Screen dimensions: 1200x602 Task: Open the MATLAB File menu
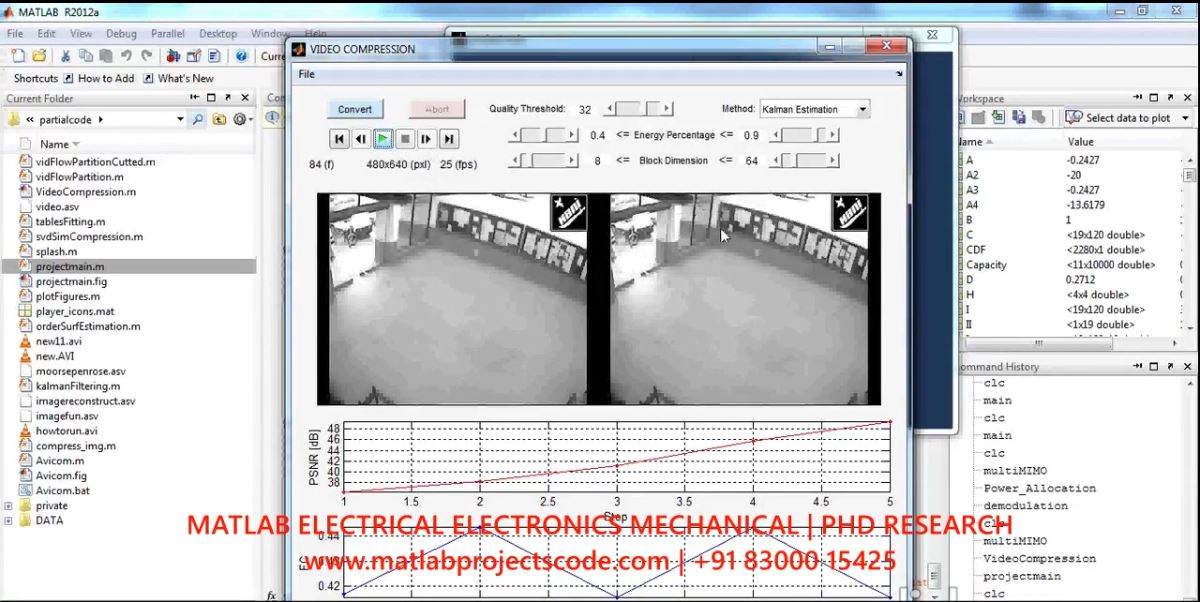(x=15, y=33)
